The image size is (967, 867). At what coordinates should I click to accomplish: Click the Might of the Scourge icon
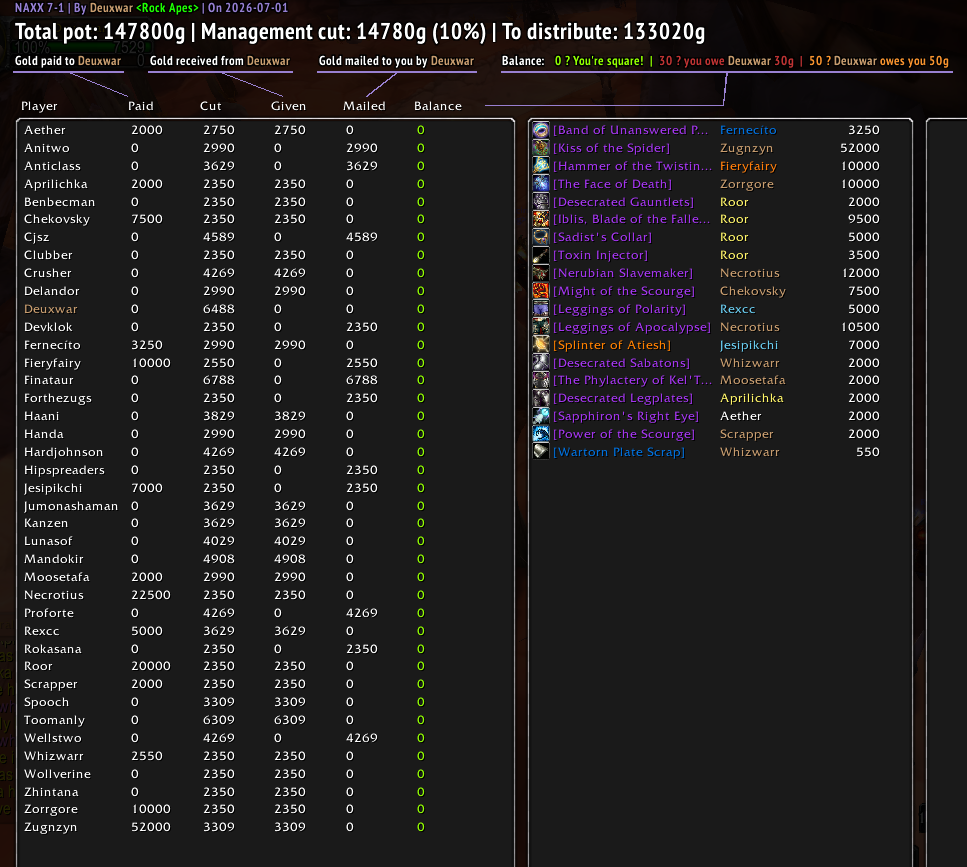click(x=541, y=290)
